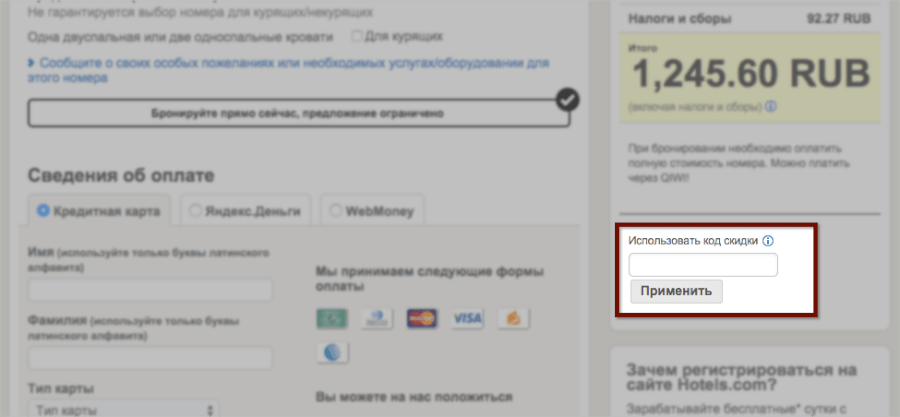Screen dimensions: 900x417
Task: Click the 'Налоги и сборы' label
Action: coord(680,19)
